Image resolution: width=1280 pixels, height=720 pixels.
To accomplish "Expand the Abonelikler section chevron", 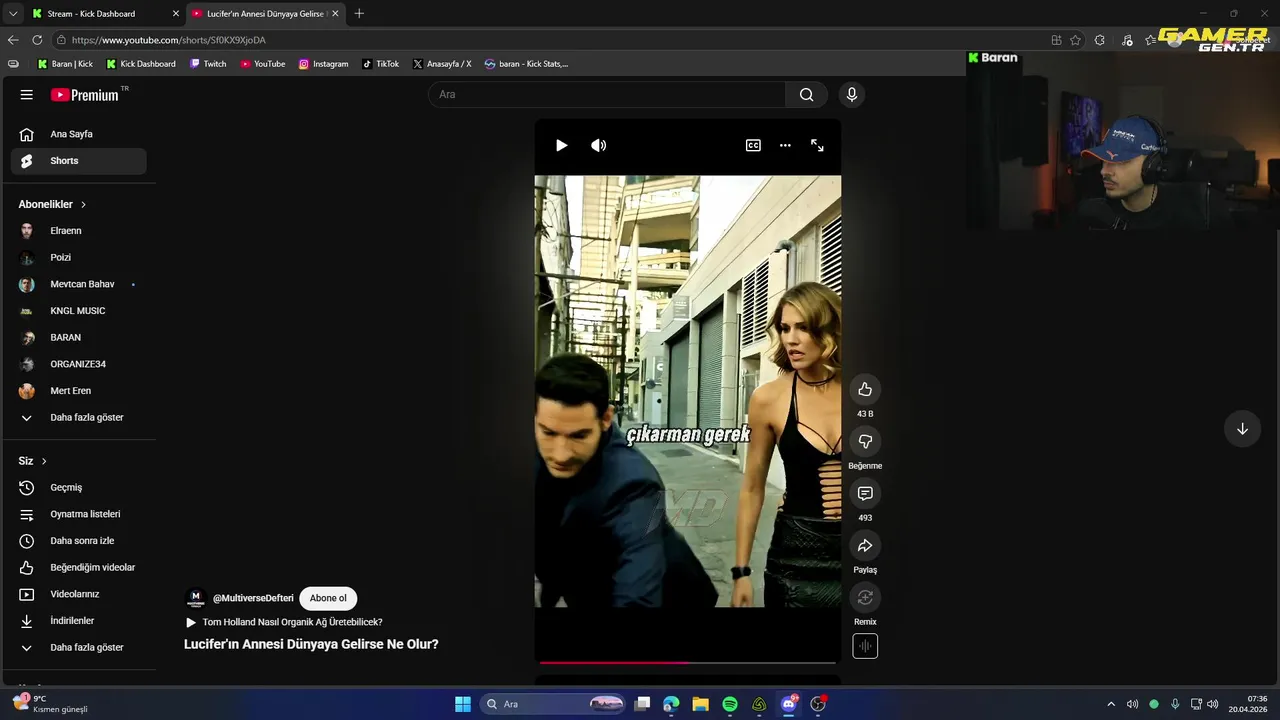I will pos(83,204).
